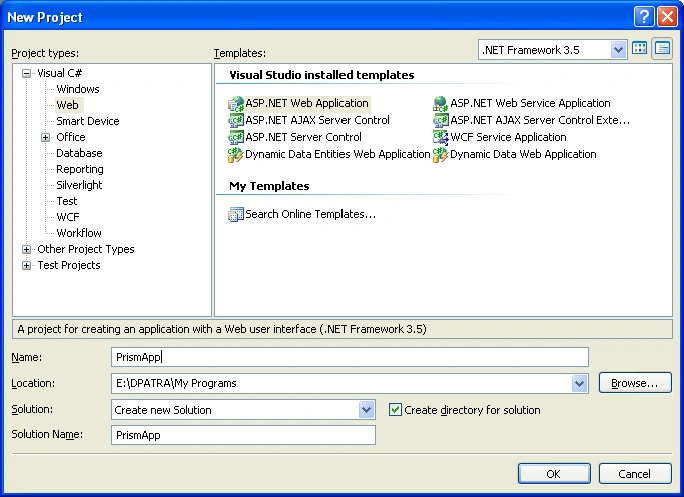This screenshot has height=497, width=684.
Task: Select WCF project type
Action: [x=68, y=217]
